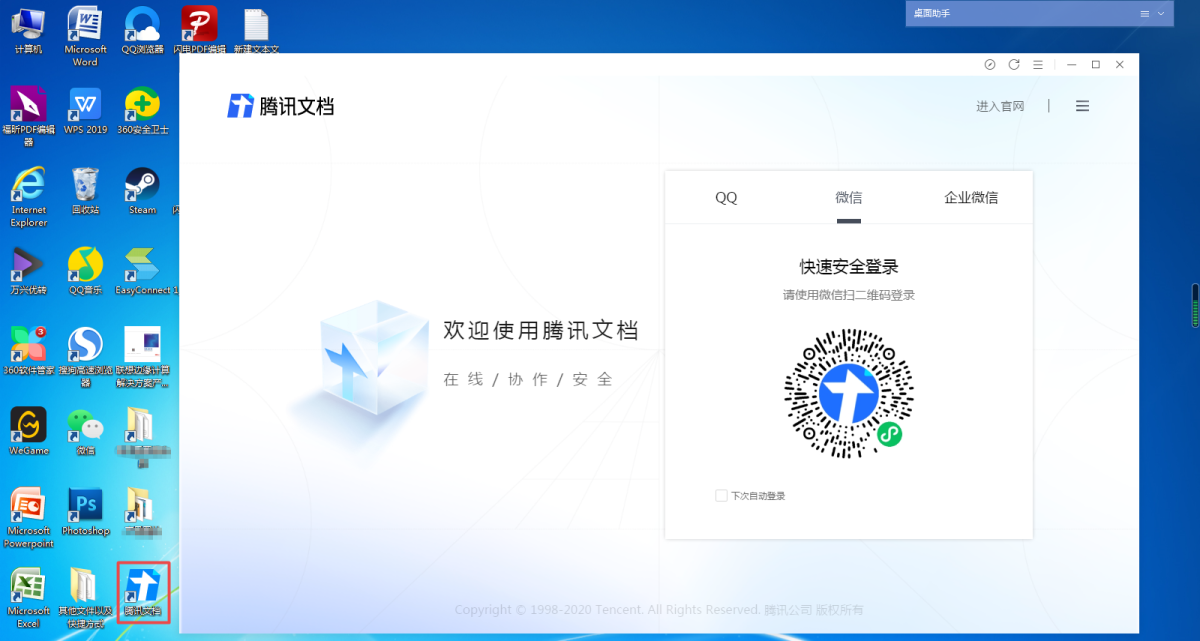Expand the 桌面助手 dropdown chevron
The width and height of the screenshot is (1200, 641).
coord(1161,14)
